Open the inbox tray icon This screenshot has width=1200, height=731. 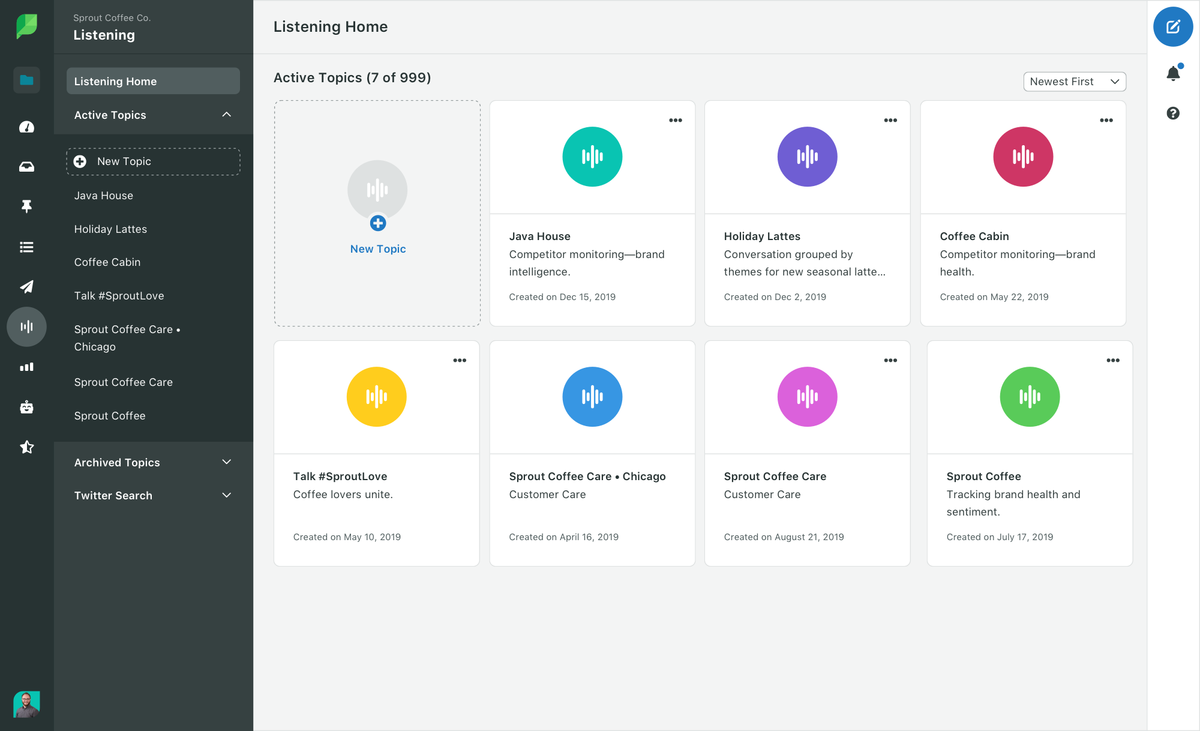27,167
